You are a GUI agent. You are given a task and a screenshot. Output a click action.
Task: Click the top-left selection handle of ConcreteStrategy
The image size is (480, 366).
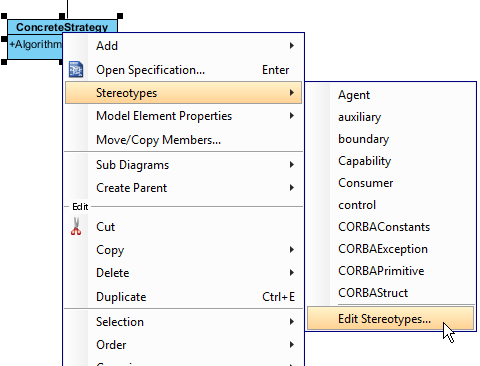tap(4, 16)
